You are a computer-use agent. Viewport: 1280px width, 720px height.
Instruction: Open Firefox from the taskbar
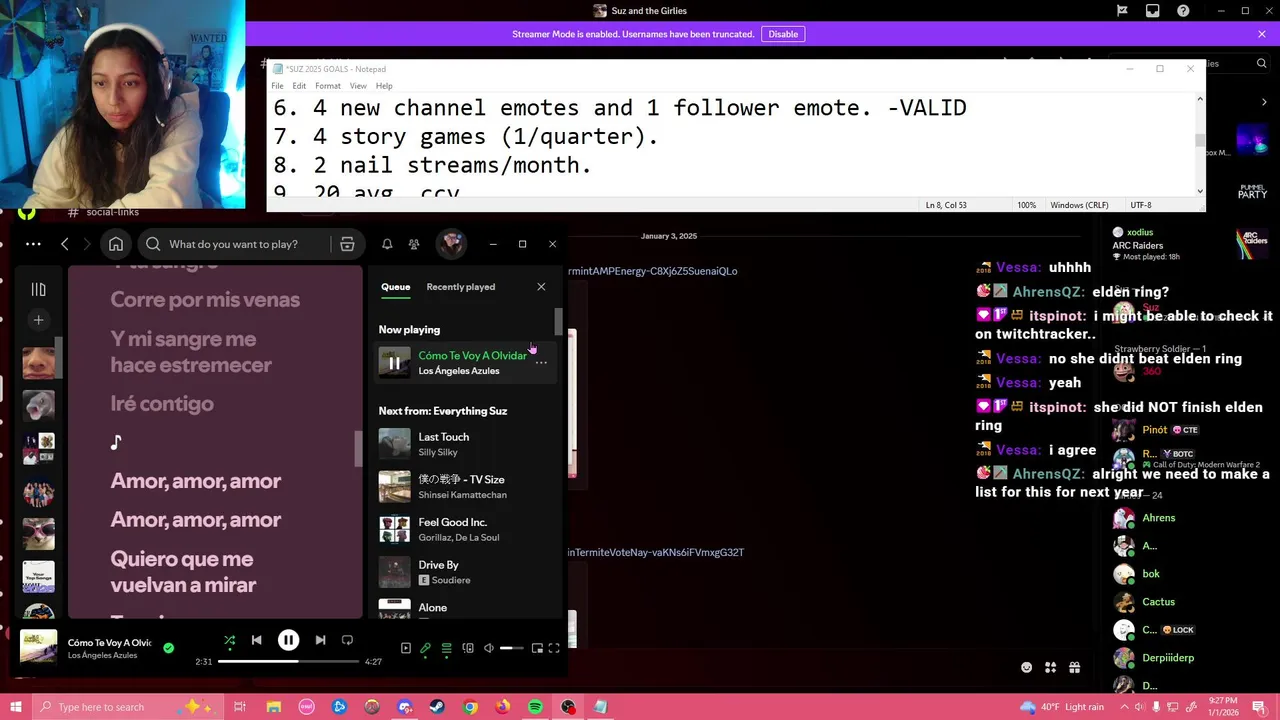(502, 707)
